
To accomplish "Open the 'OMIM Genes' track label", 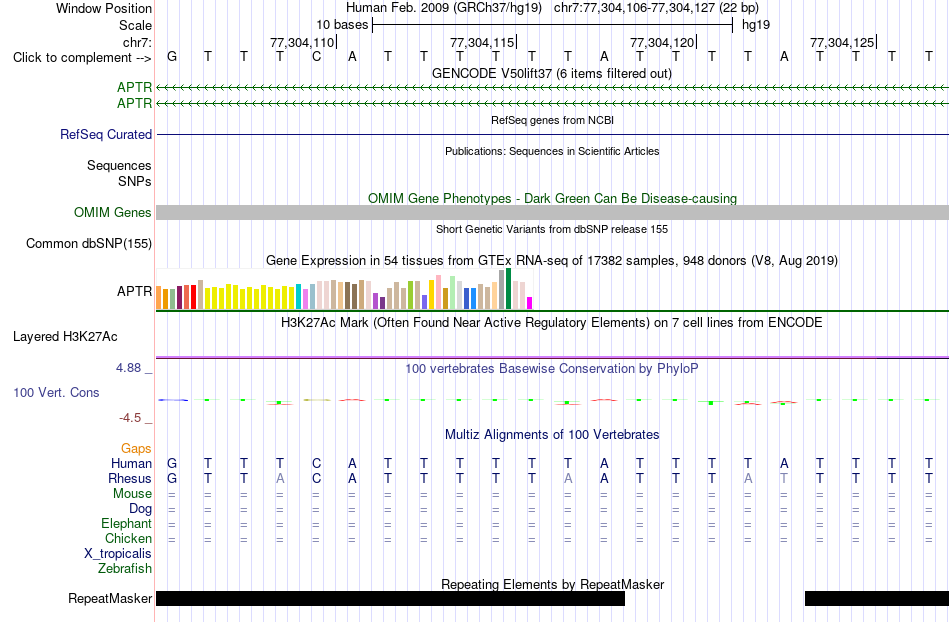I will click(x=112, y=213).
